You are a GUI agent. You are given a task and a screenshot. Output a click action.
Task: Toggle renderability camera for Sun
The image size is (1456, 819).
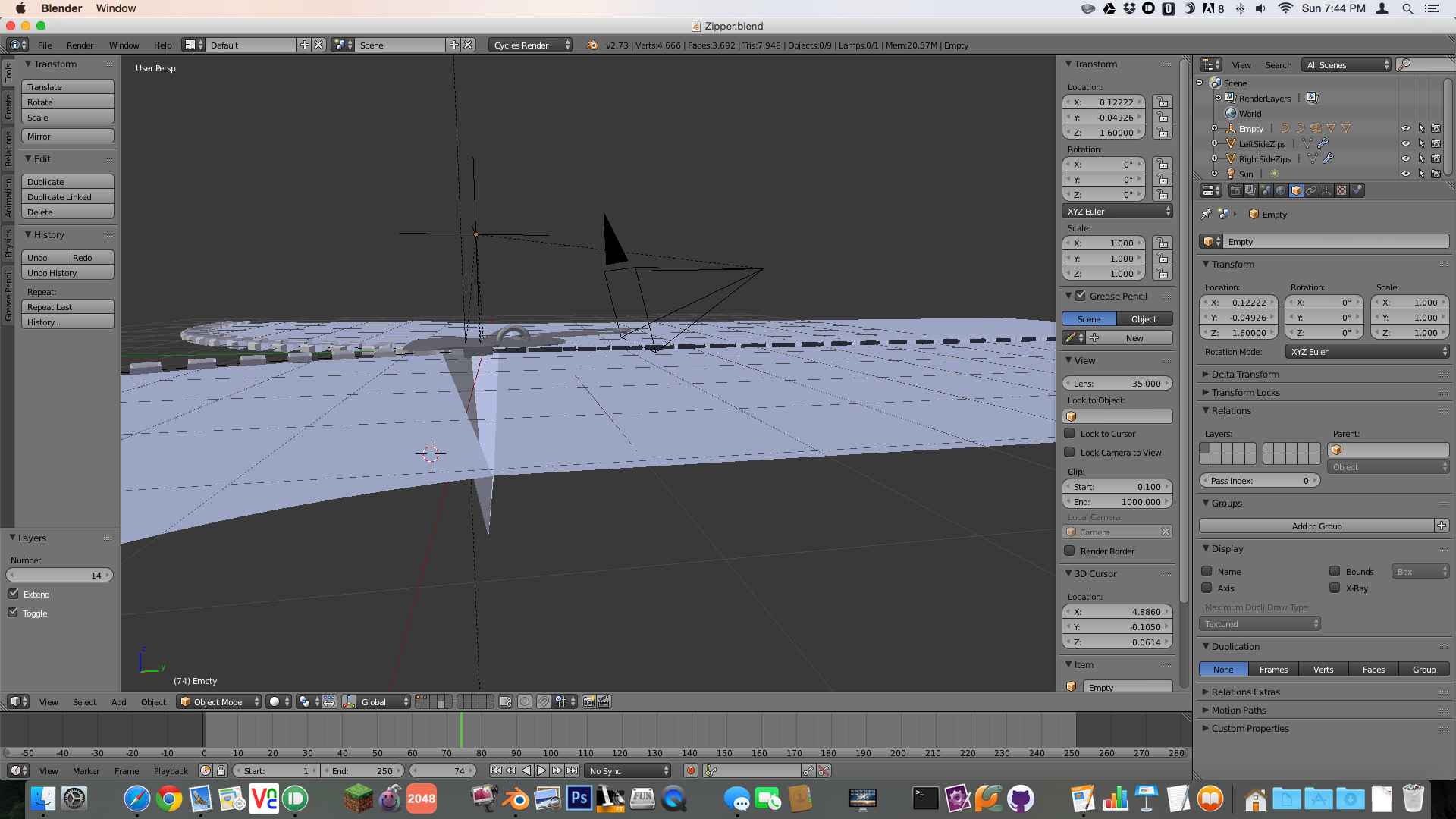coord(1436,174)
